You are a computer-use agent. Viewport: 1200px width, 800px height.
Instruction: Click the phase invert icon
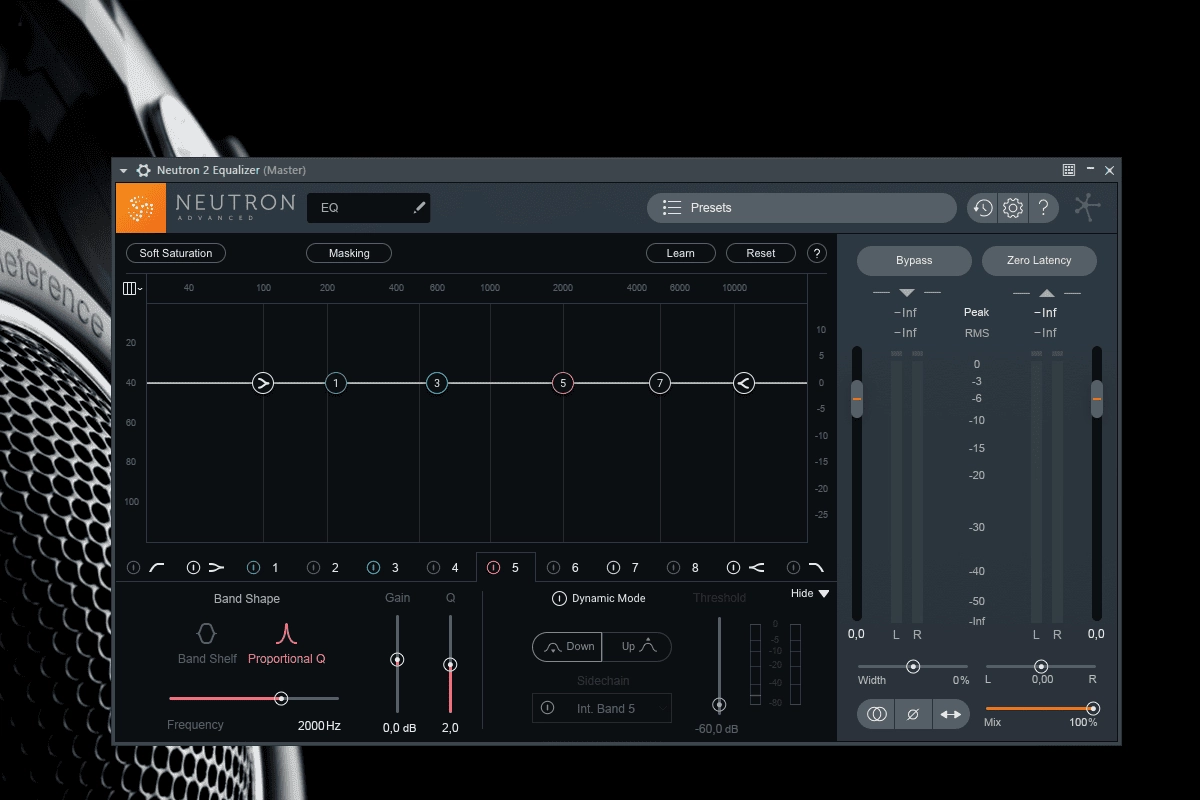(913, 714)
